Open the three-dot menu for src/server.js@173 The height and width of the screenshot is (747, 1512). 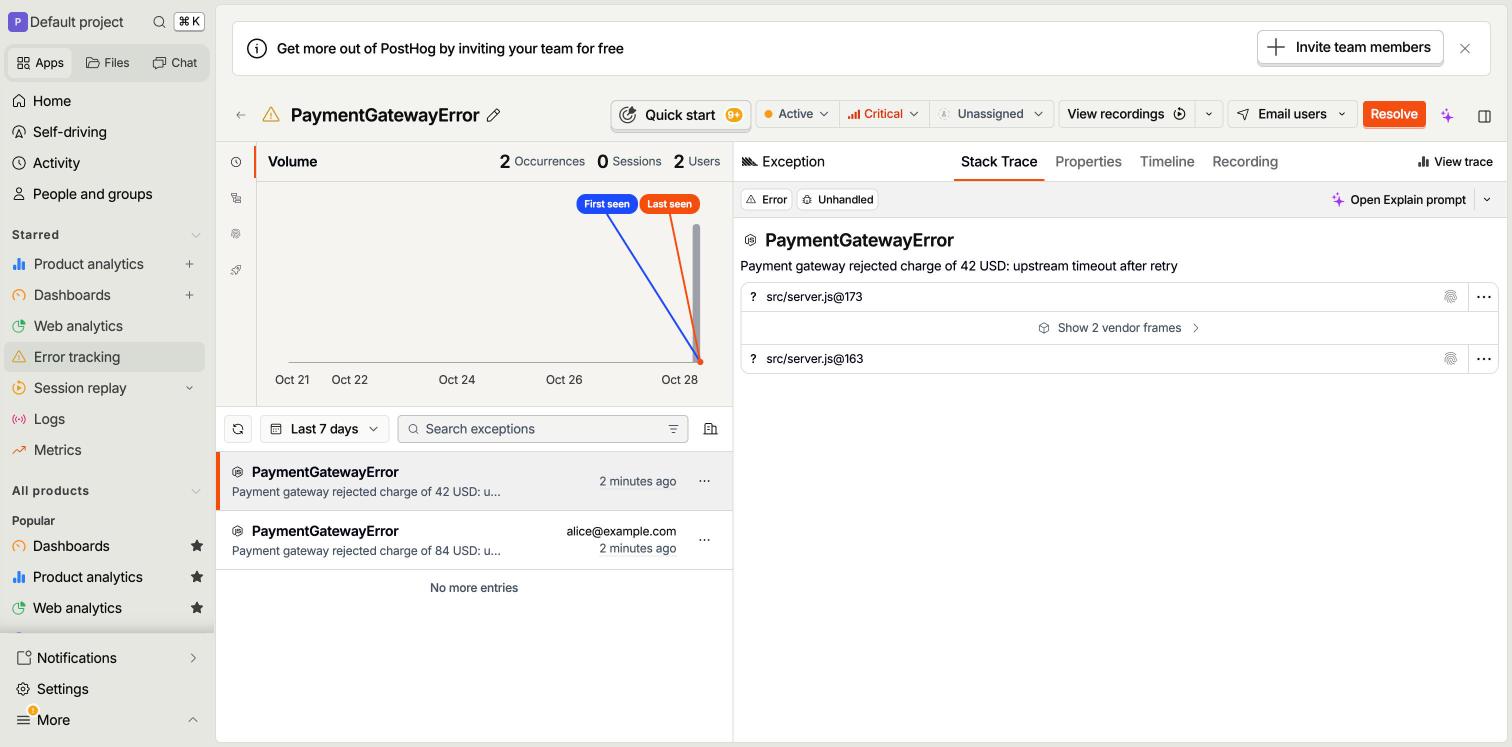pos(1483,297)
